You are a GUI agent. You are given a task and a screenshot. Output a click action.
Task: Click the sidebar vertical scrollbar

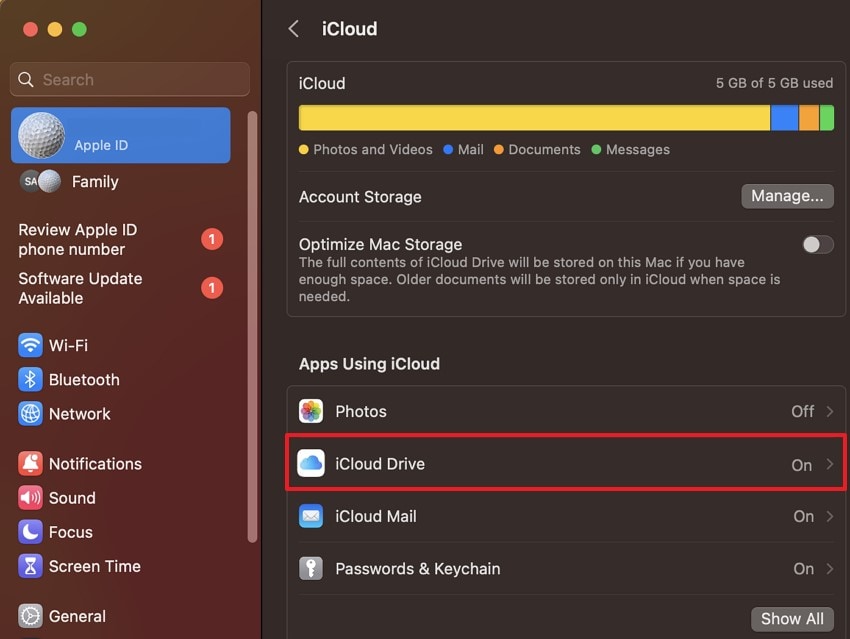tap(252, 326)
